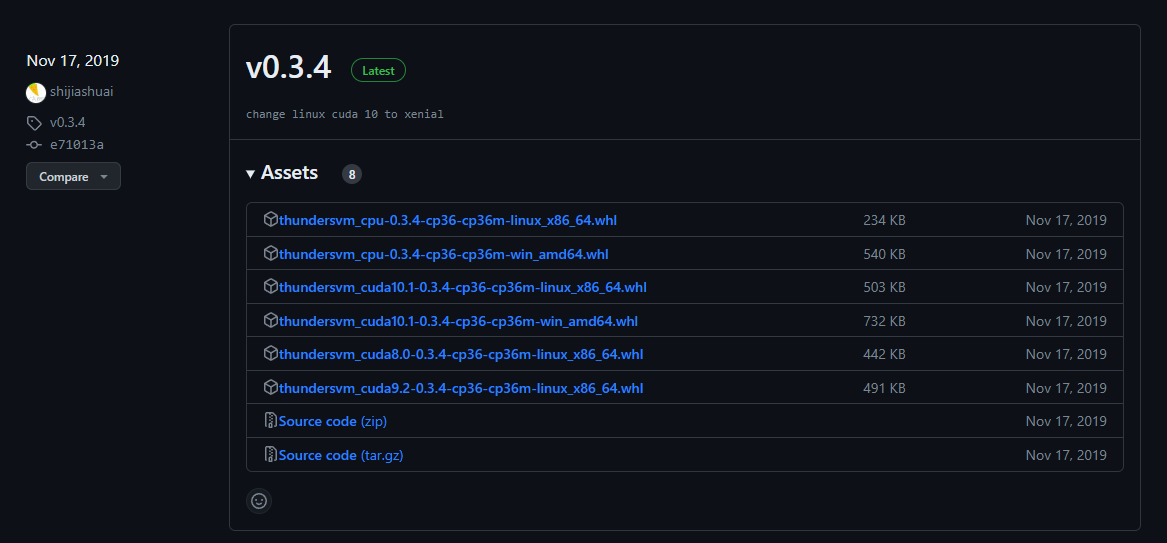This screenshot has width=1167, height=543.
Task: Click package icon for thundersvm_cpu win_amd64 wheel
Action: click(271, 254)
